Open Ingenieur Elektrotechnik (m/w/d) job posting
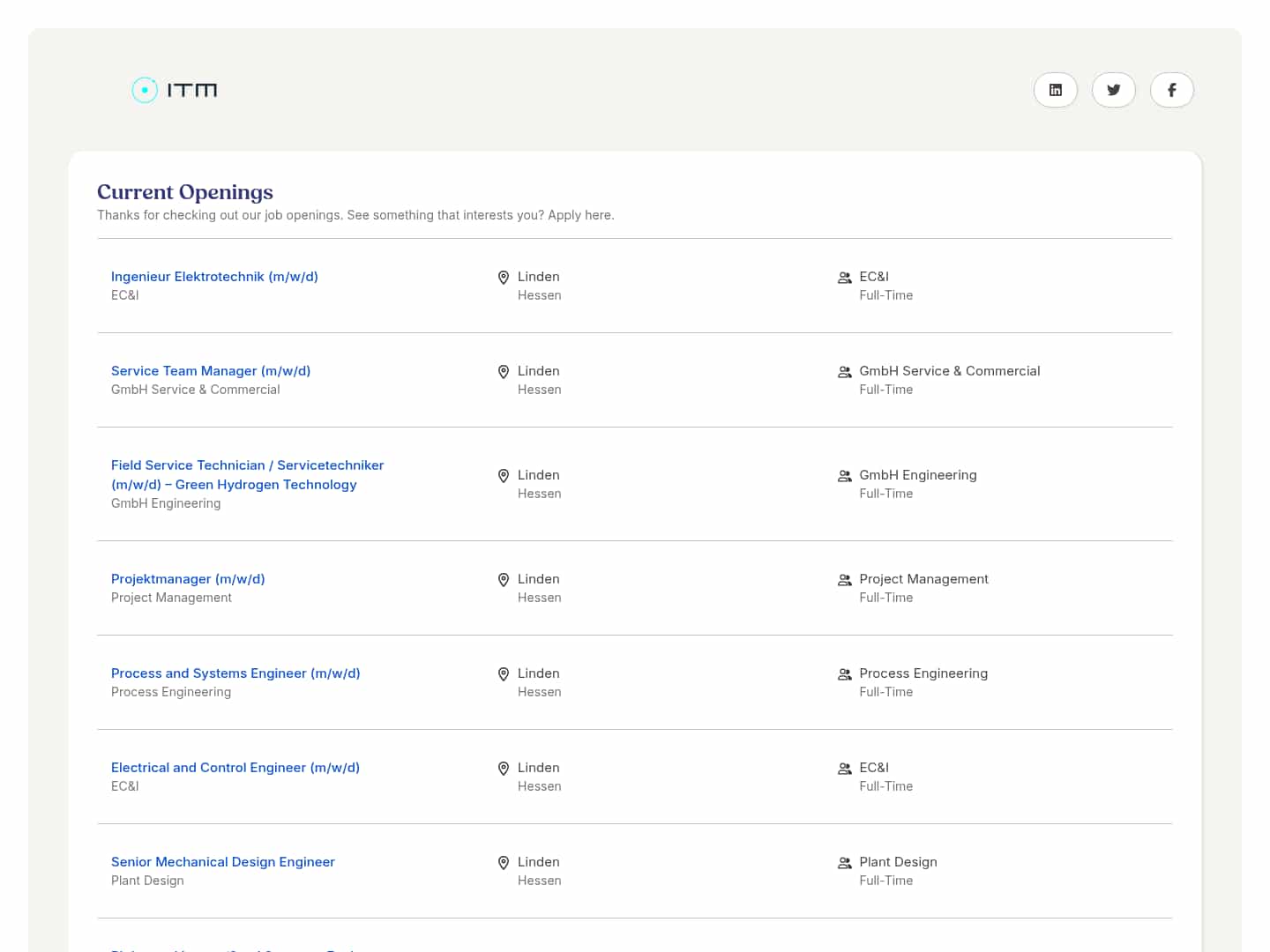 (x=214, y=277)
